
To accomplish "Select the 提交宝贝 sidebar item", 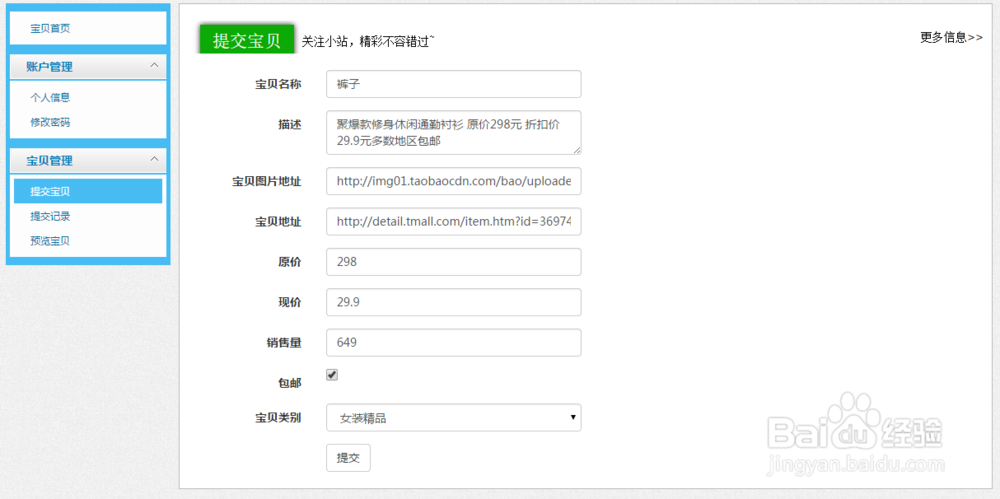I will tap(88, 191).
